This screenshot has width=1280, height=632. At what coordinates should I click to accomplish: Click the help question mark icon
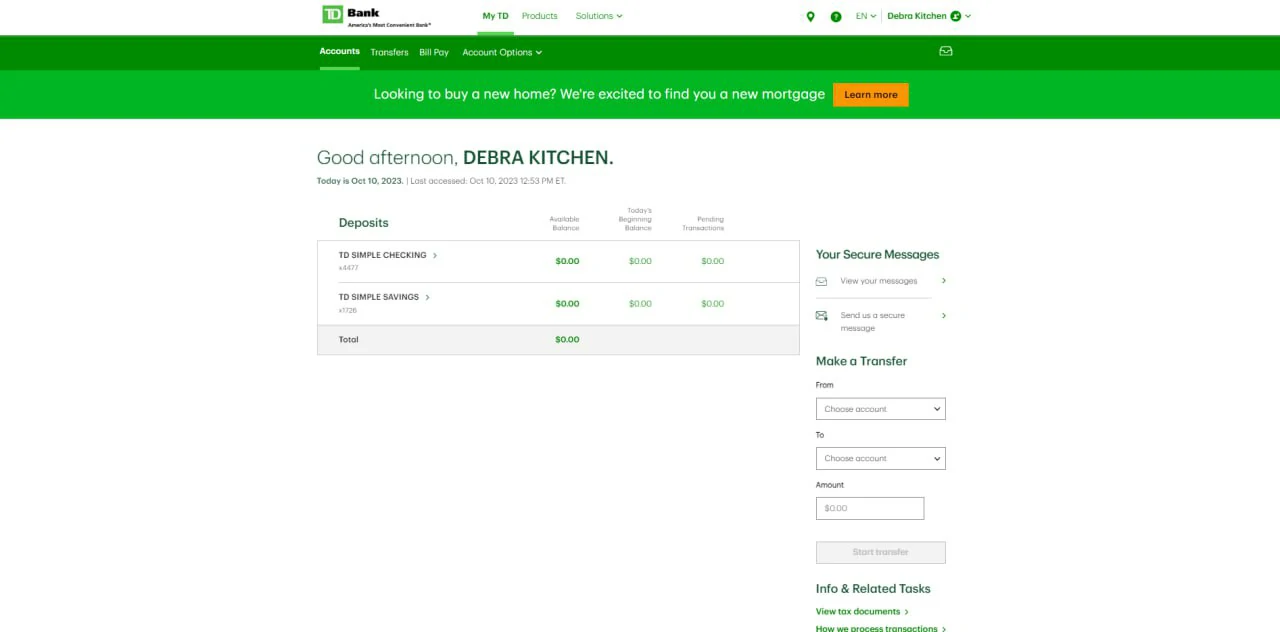[x=836, y=16]
